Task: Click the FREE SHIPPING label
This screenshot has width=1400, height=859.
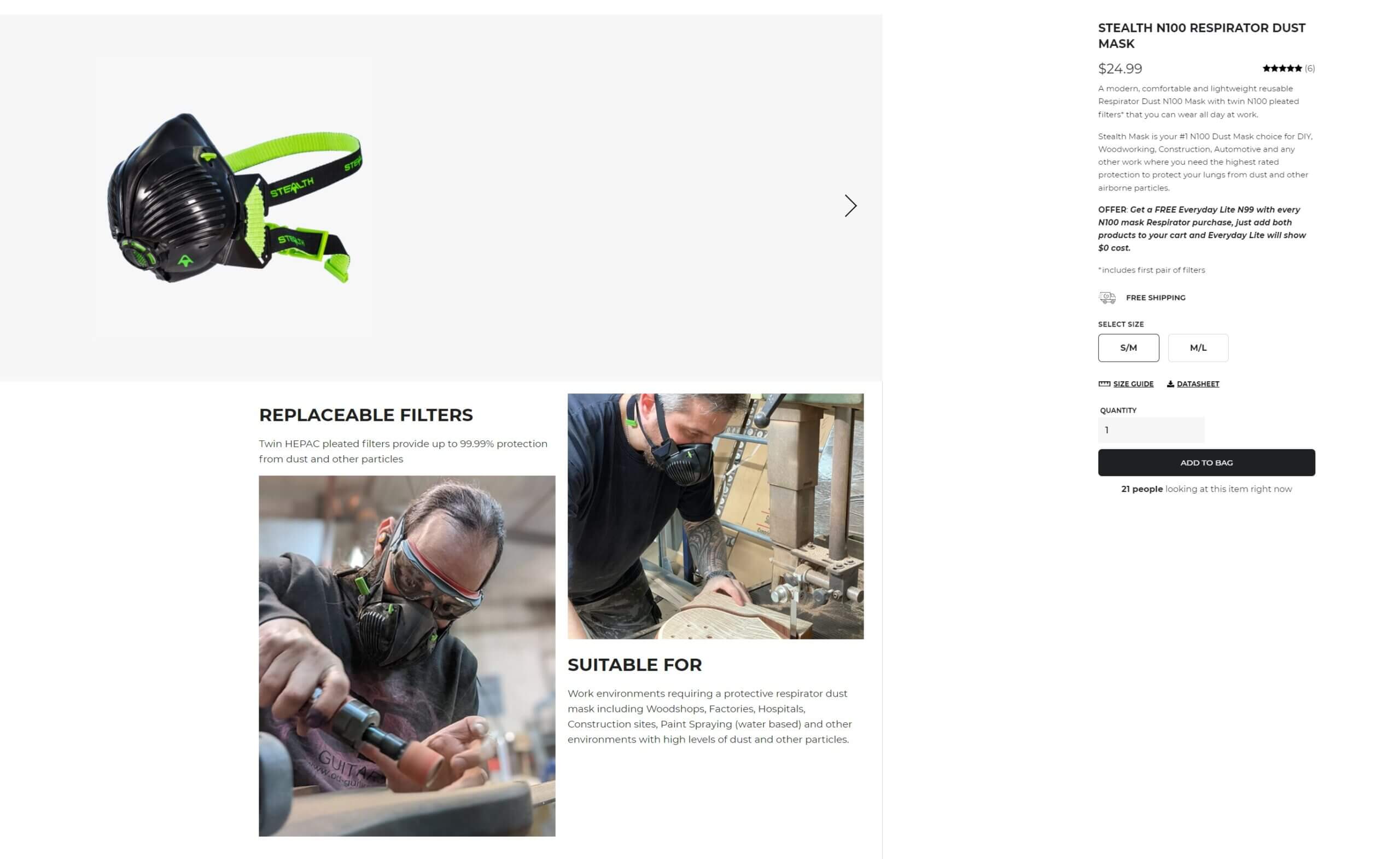Action: tap(1155, 297)
